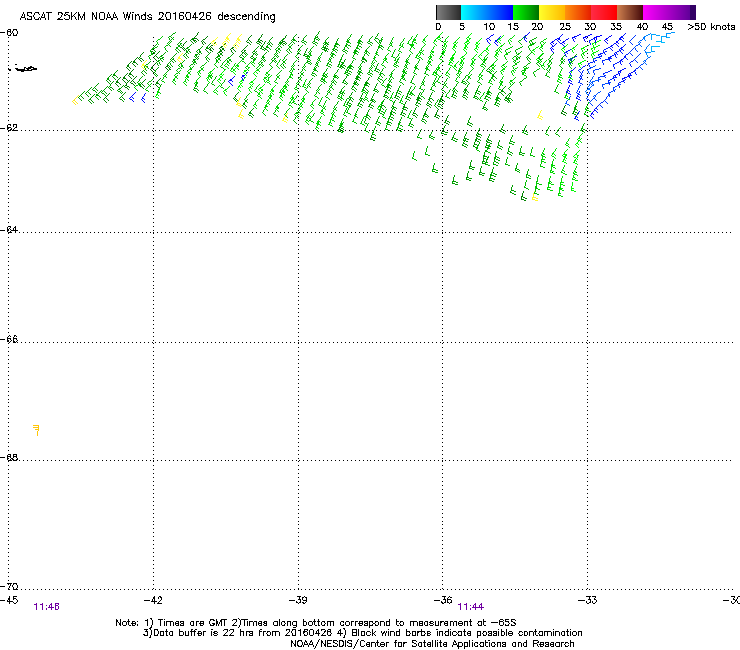This screenshot has height=650, width=740.
Task: Click the latitude label "-70"
Action: [9, 587]
